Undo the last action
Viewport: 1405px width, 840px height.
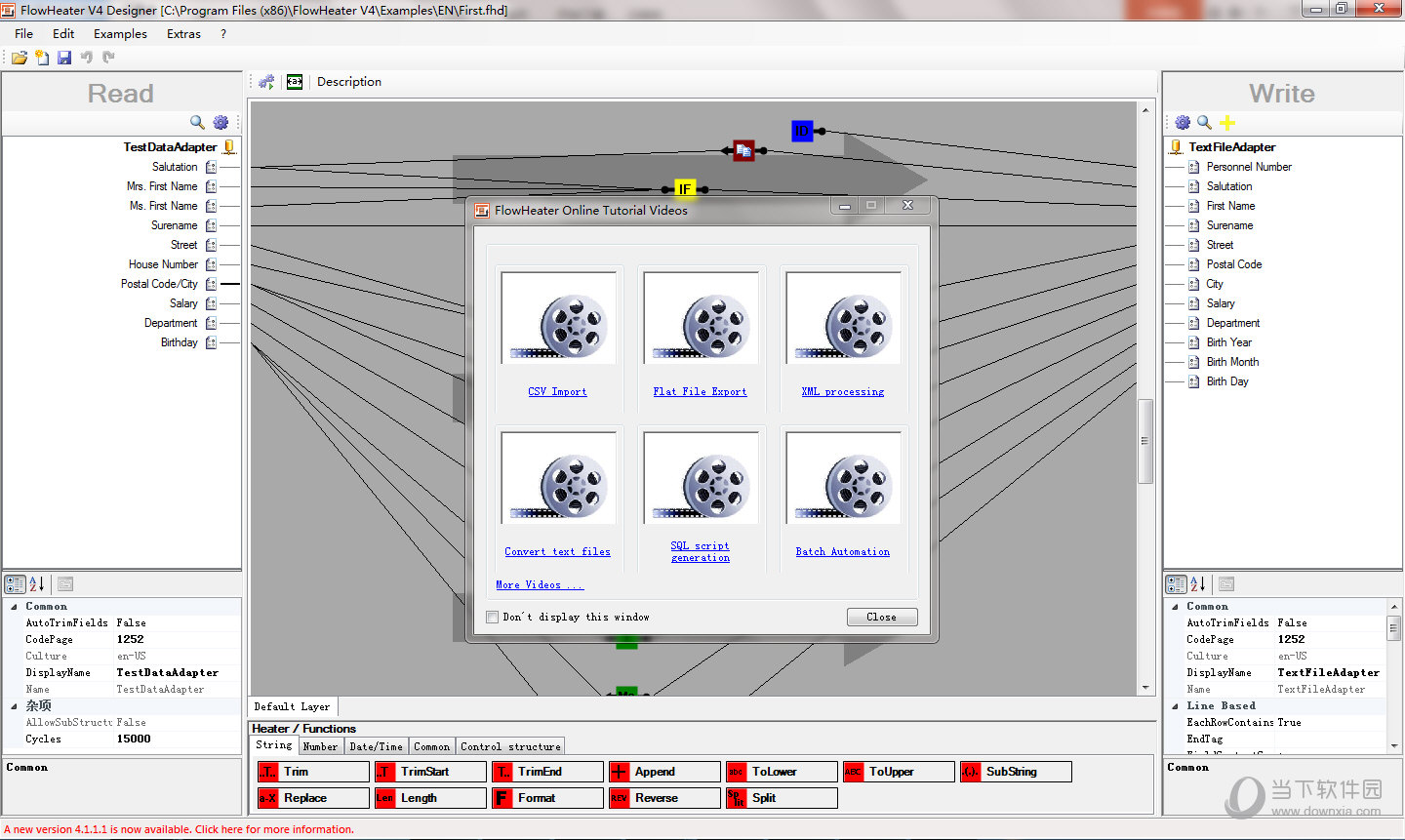(x=87, y=58)
